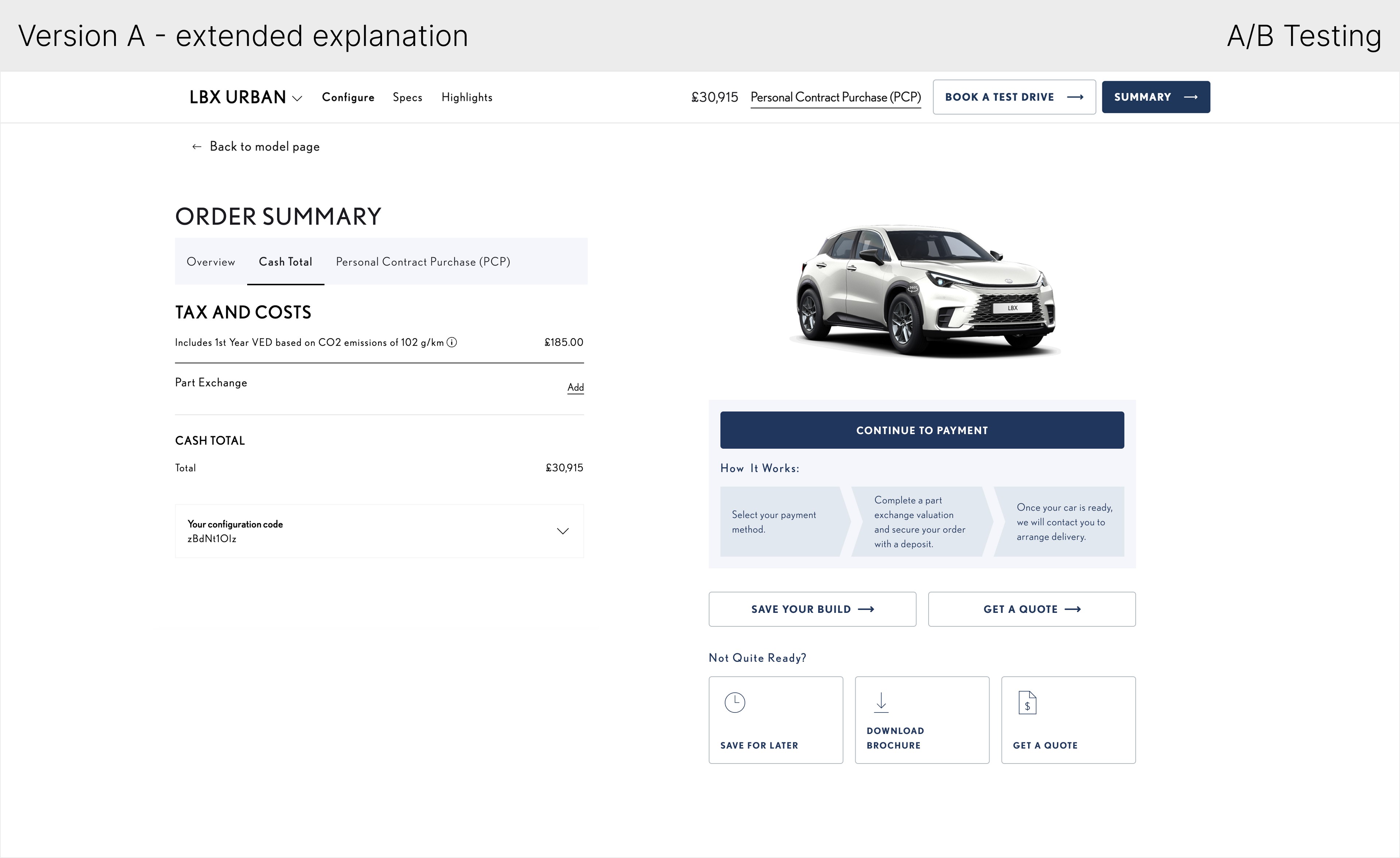
Task: Click the clock icon in Save For Later card
Action: (735, 703)
